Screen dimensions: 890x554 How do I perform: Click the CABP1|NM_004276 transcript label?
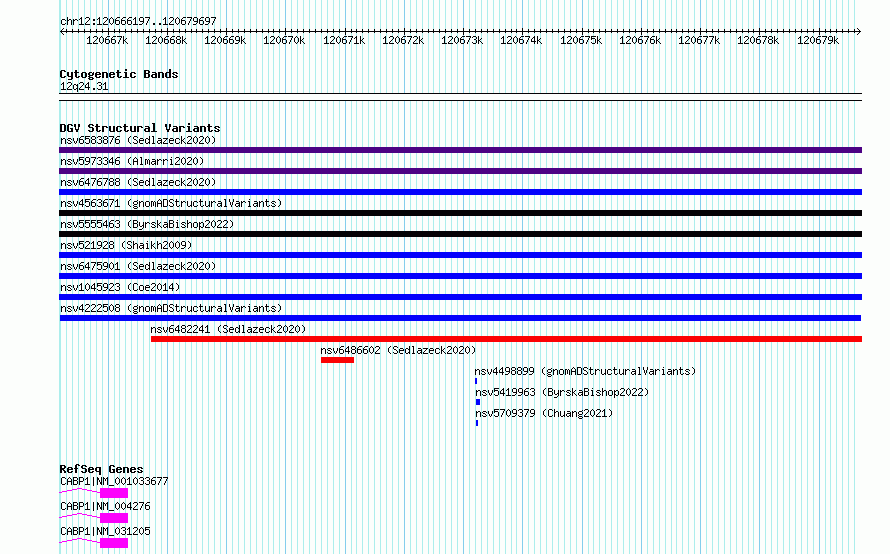[105, 506]
